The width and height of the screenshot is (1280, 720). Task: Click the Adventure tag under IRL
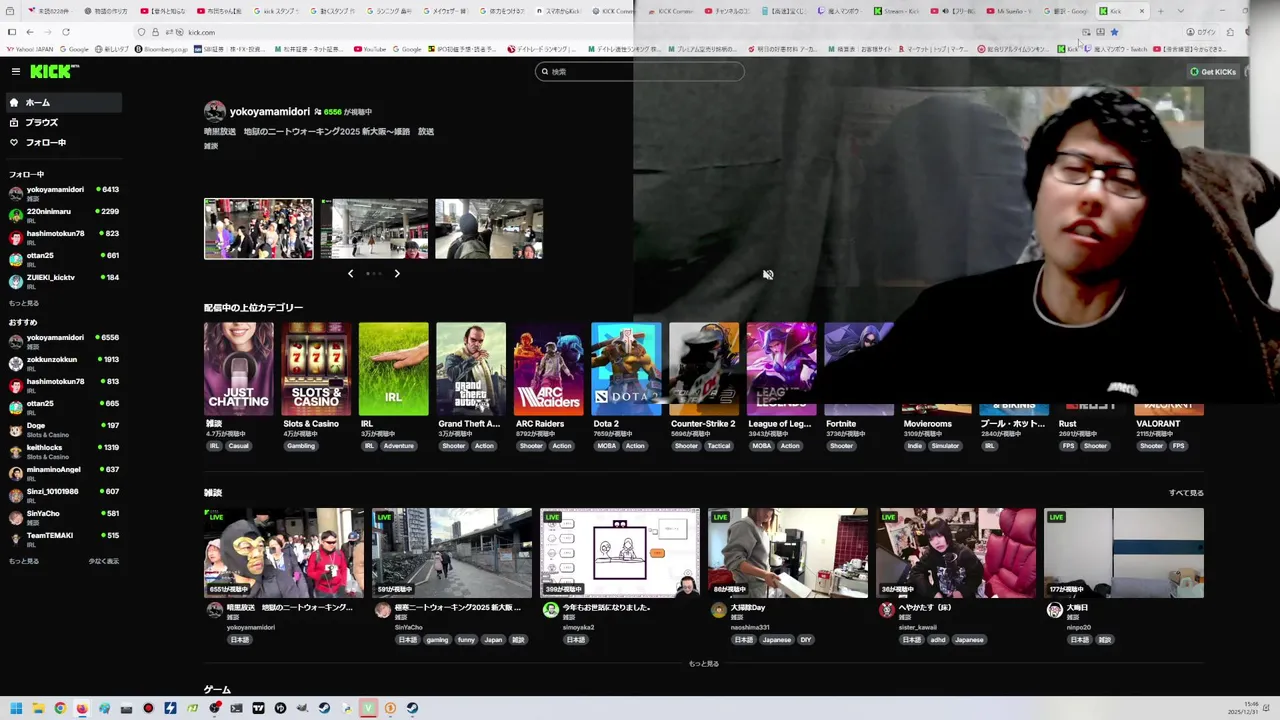398,446
